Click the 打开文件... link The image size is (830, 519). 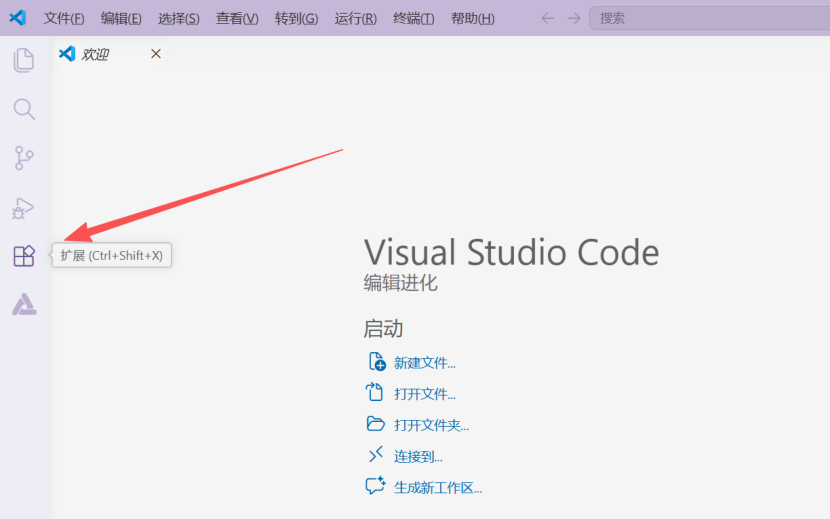425,394
